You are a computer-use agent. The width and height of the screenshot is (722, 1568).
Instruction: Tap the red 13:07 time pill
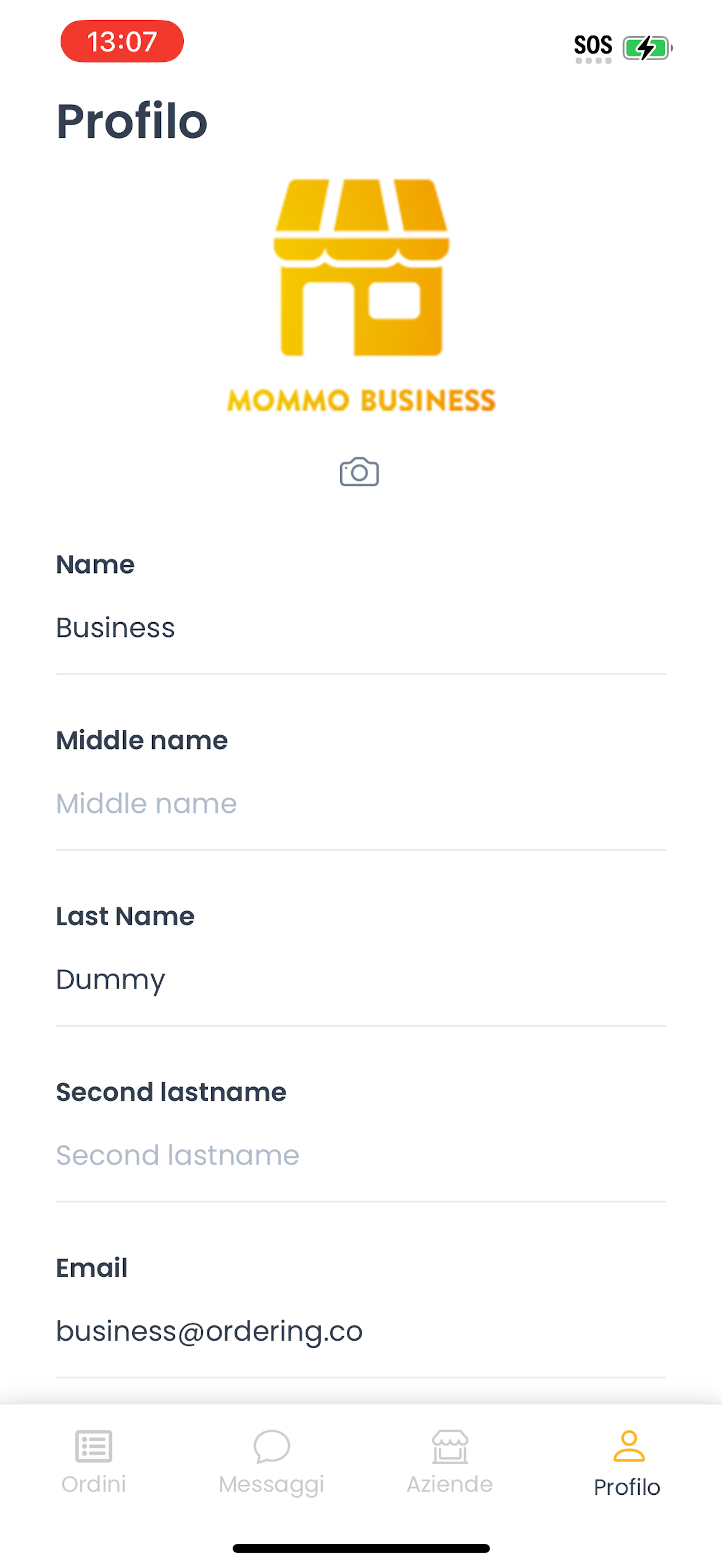122,42
